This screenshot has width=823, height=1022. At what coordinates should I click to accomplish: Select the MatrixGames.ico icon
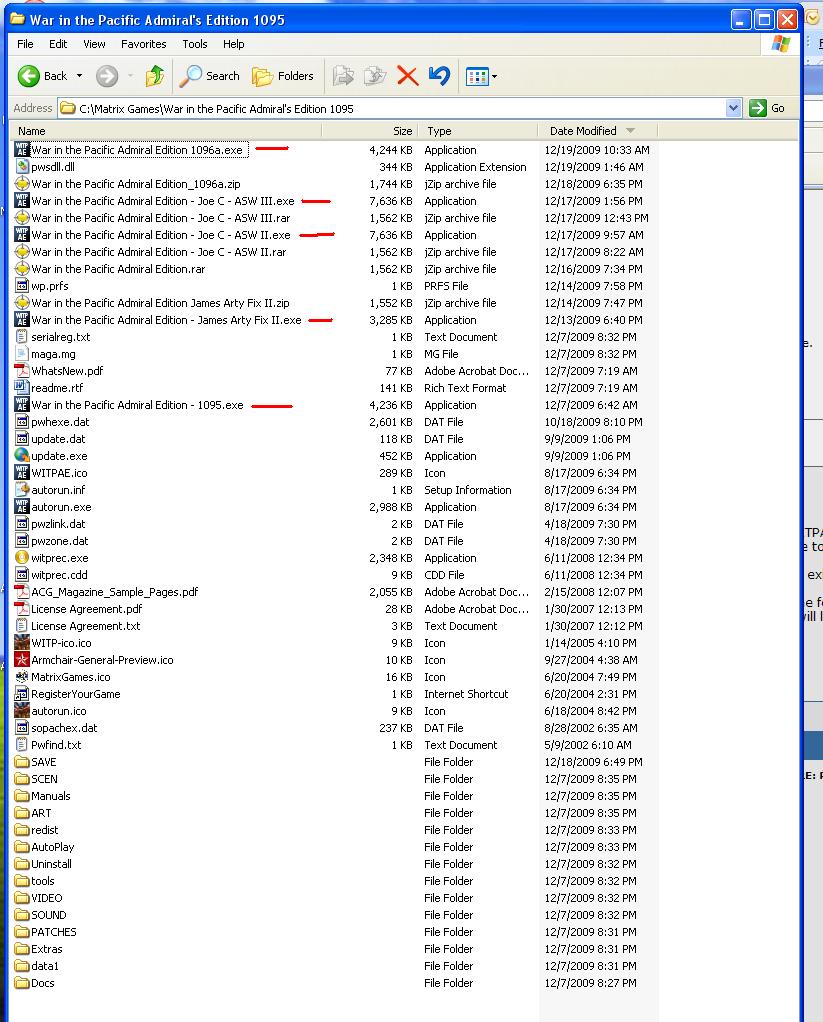pos(22,677)
